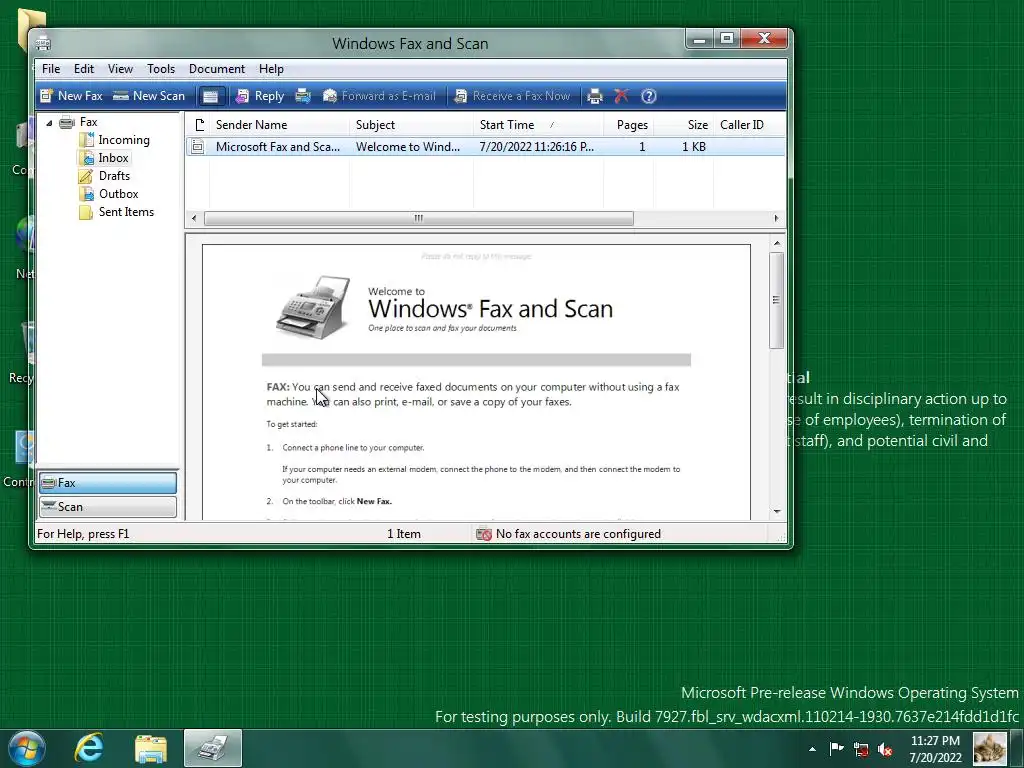Select the Incoming folder
This screenshot has width=1024, height=768.
[123, 140]
